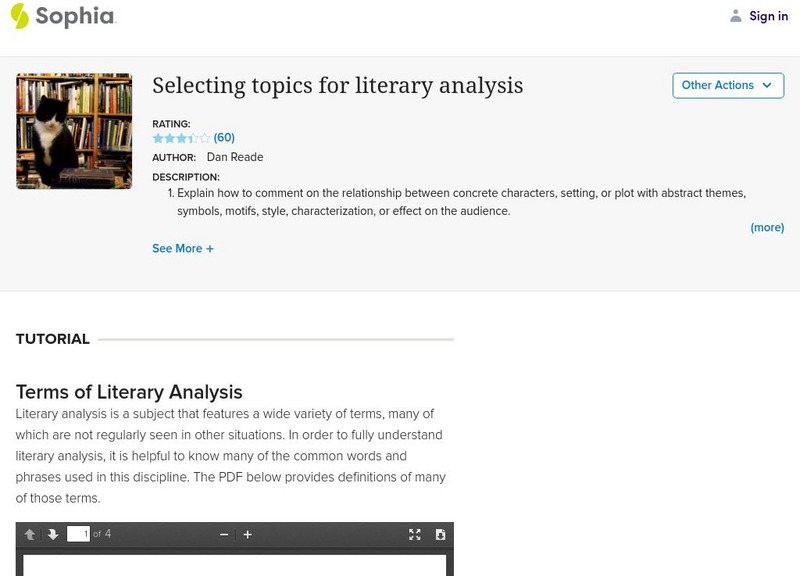Viewport: 800px width, 576px height.
Task: Click the cat bookshelf thumbnail
Action: [x=74, y=131]
